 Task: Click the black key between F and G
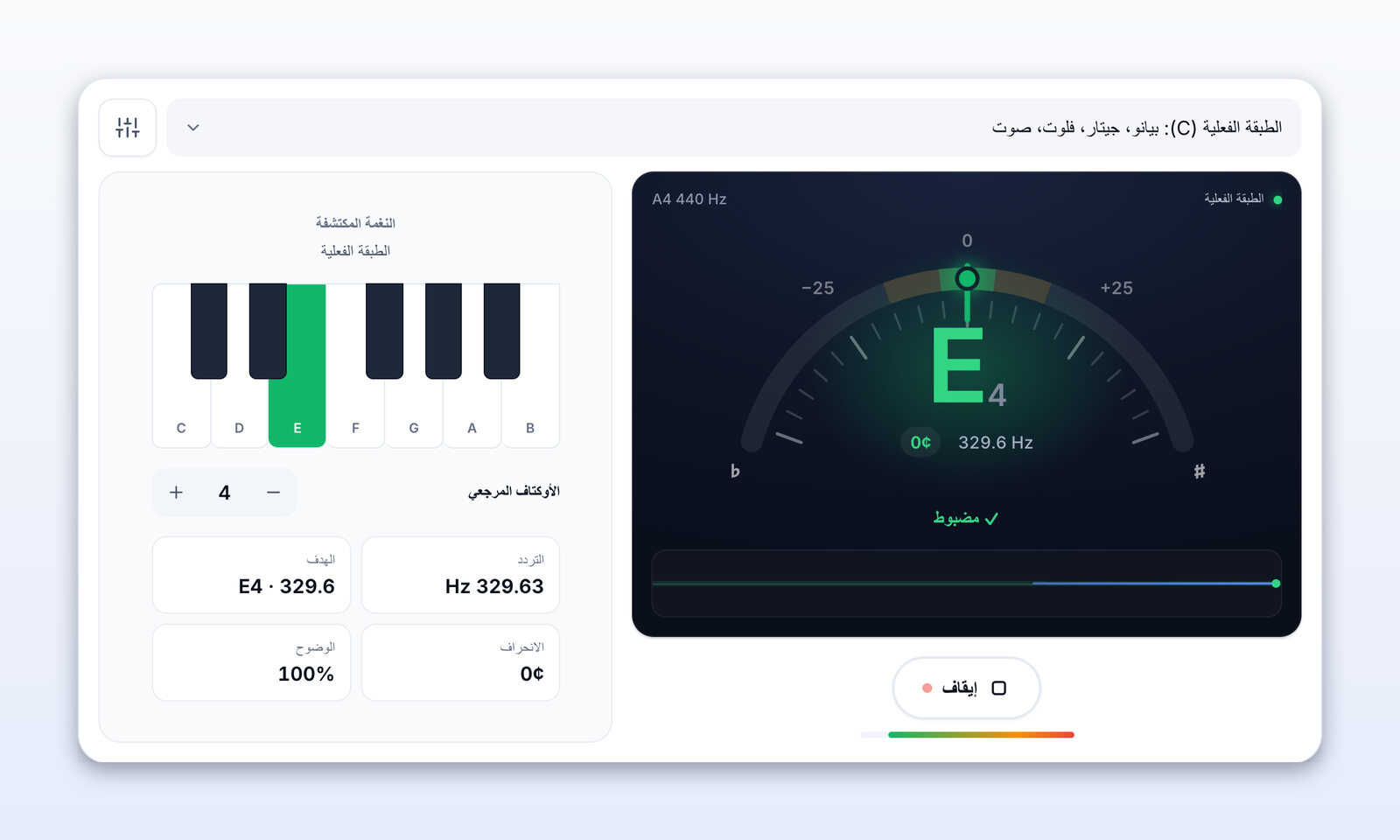click(385, 331)
